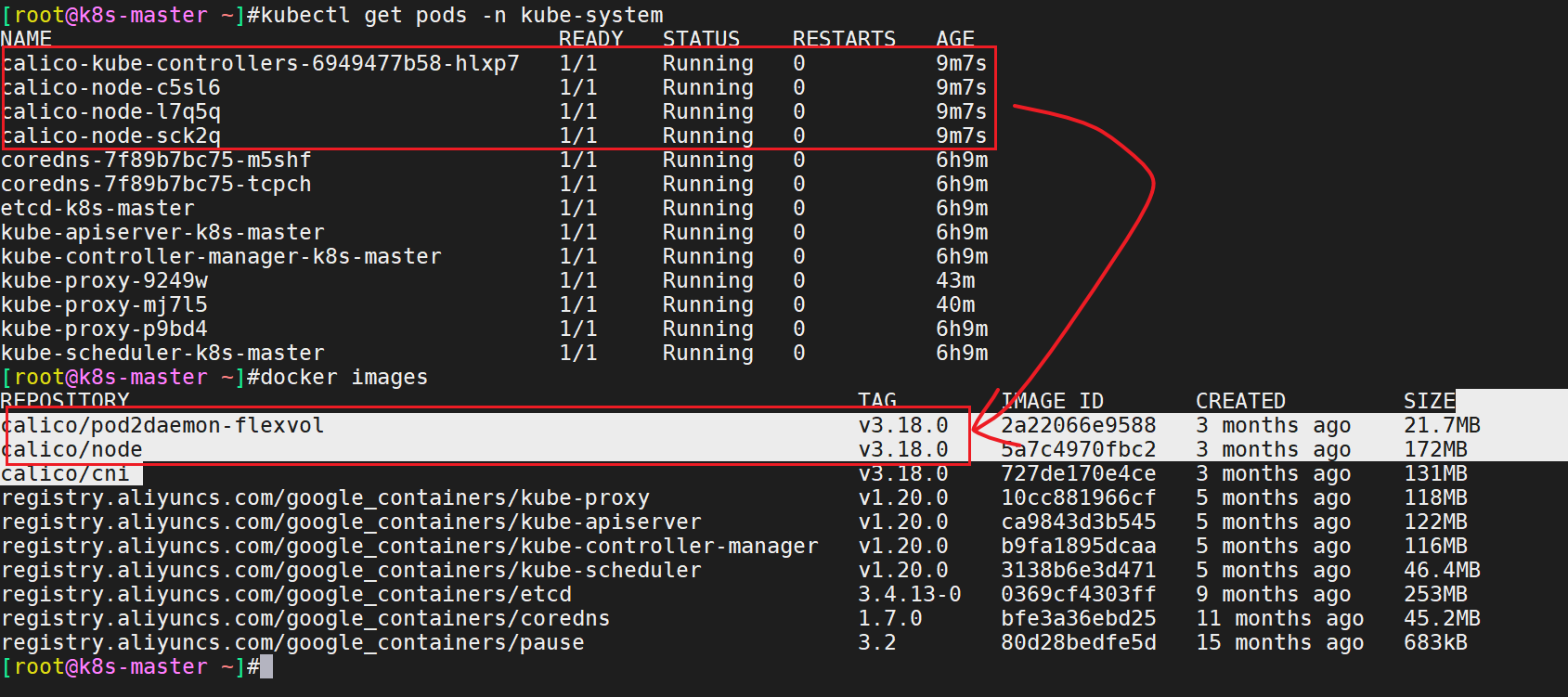Click the STATUS column header

701,39
